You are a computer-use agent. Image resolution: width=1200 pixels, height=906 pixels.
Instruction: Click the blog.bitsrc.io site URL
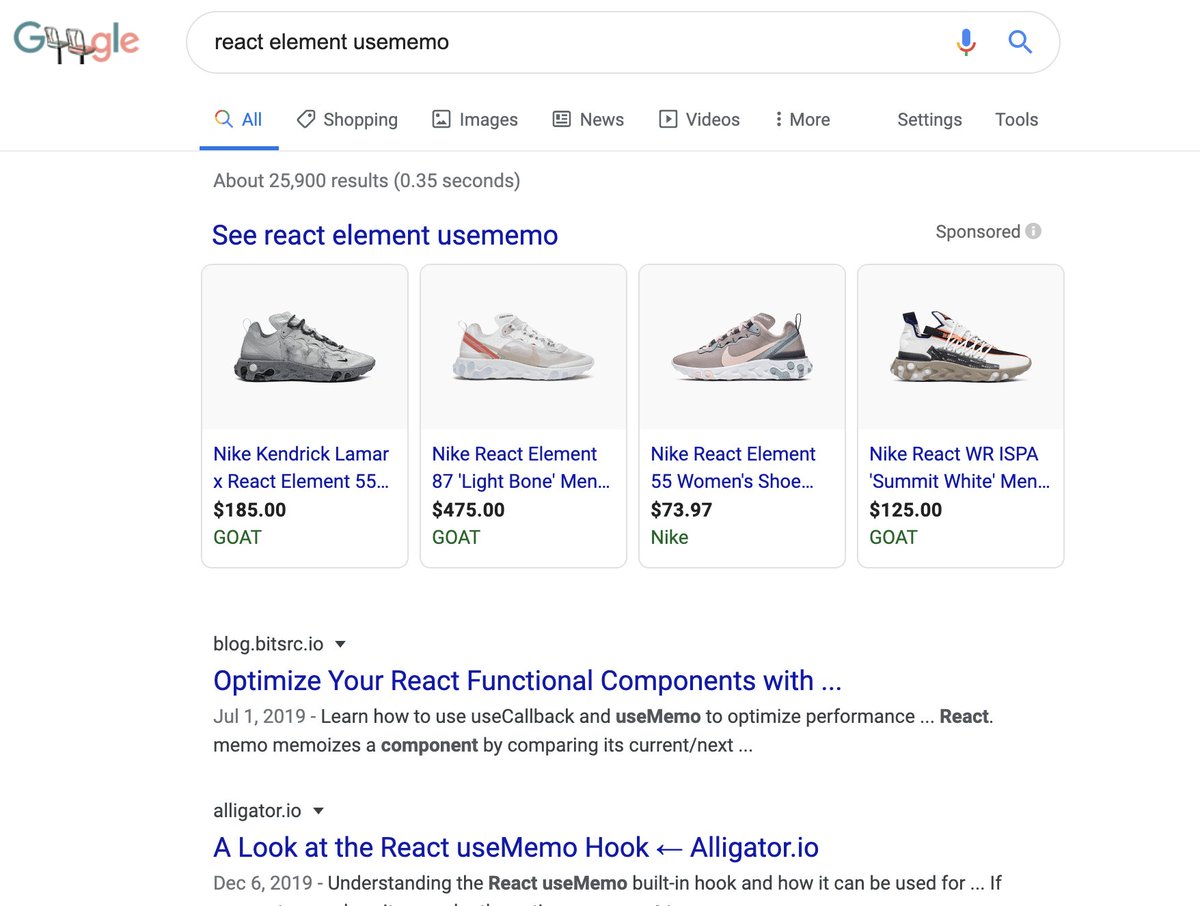[268, 644]
